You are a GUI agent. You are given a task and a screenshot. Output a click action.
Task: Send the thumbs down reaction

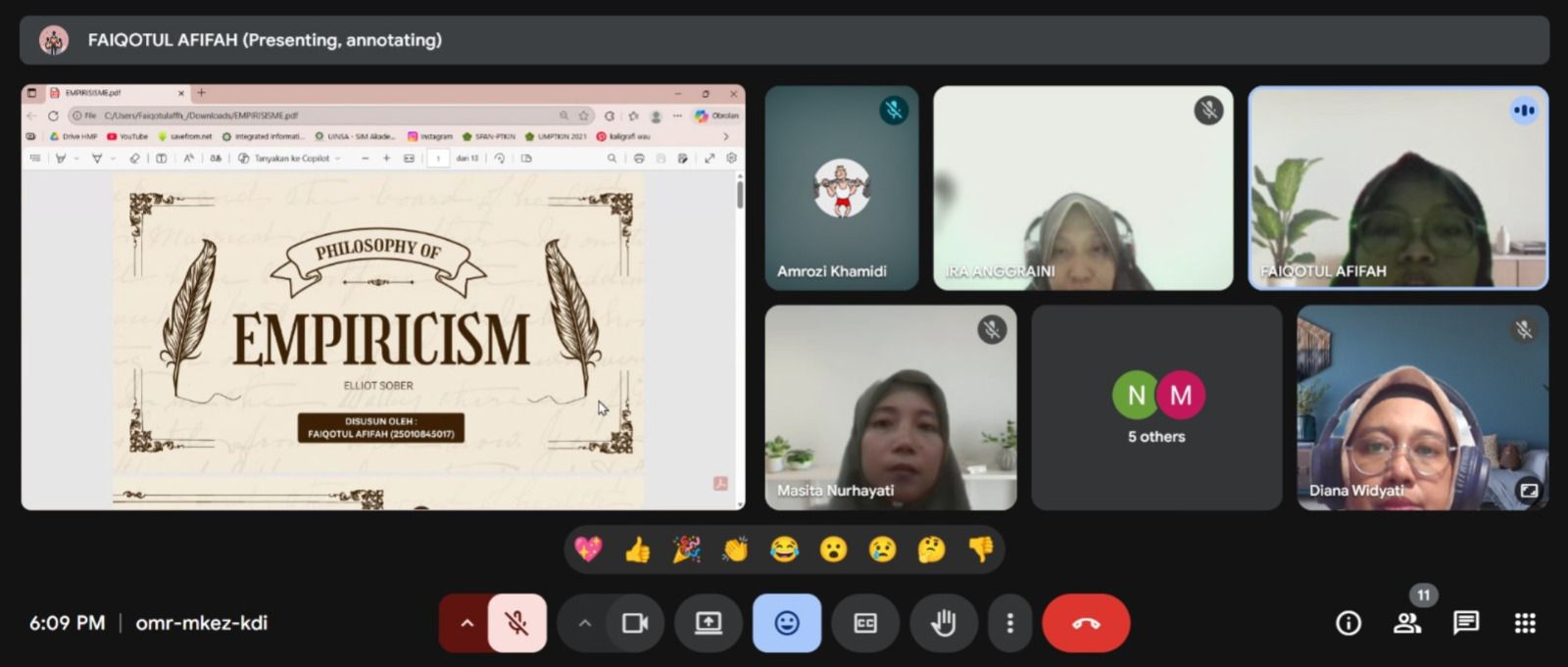click(980, 550)
